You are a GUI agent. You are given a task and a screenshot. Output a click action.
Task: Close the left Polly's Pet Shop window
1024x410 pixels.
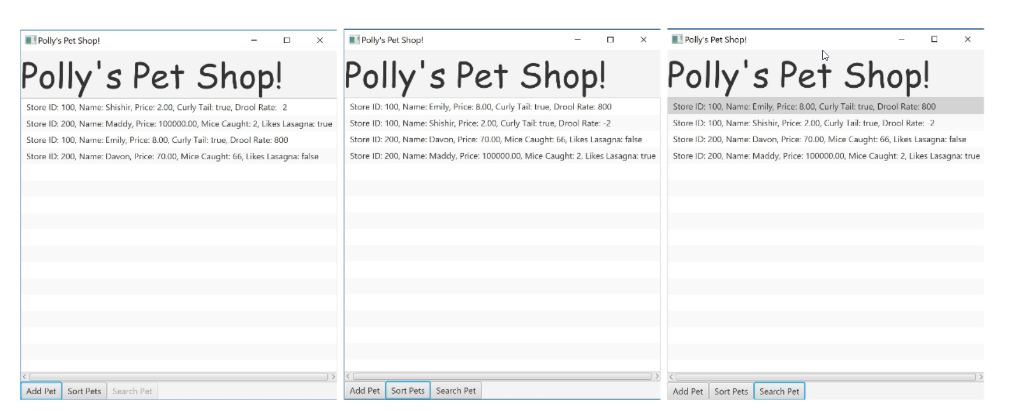[x=320, y=40]
